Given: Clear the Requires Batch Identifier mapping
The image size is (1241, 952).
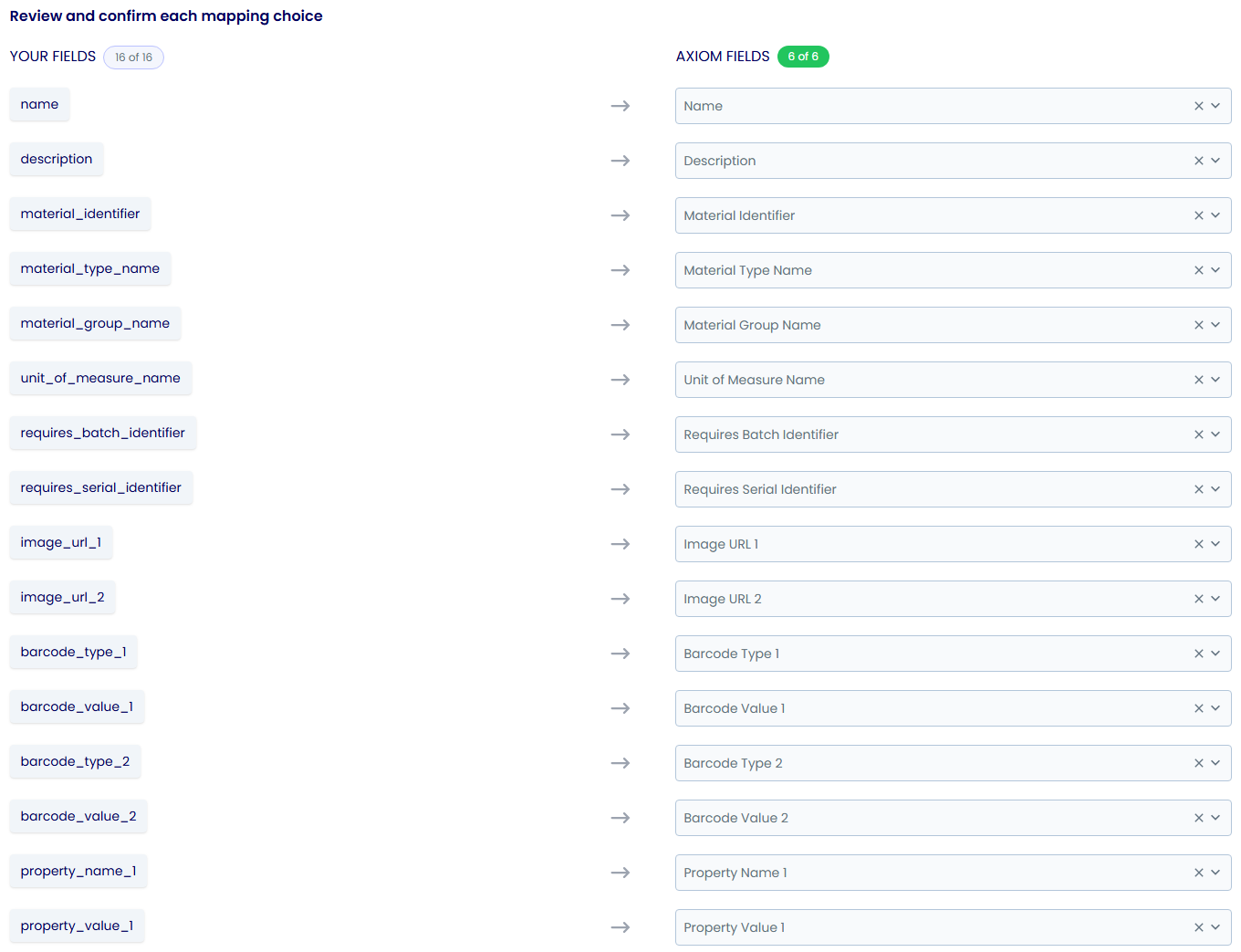Looking at the screenshot, I should (1199, 434).
